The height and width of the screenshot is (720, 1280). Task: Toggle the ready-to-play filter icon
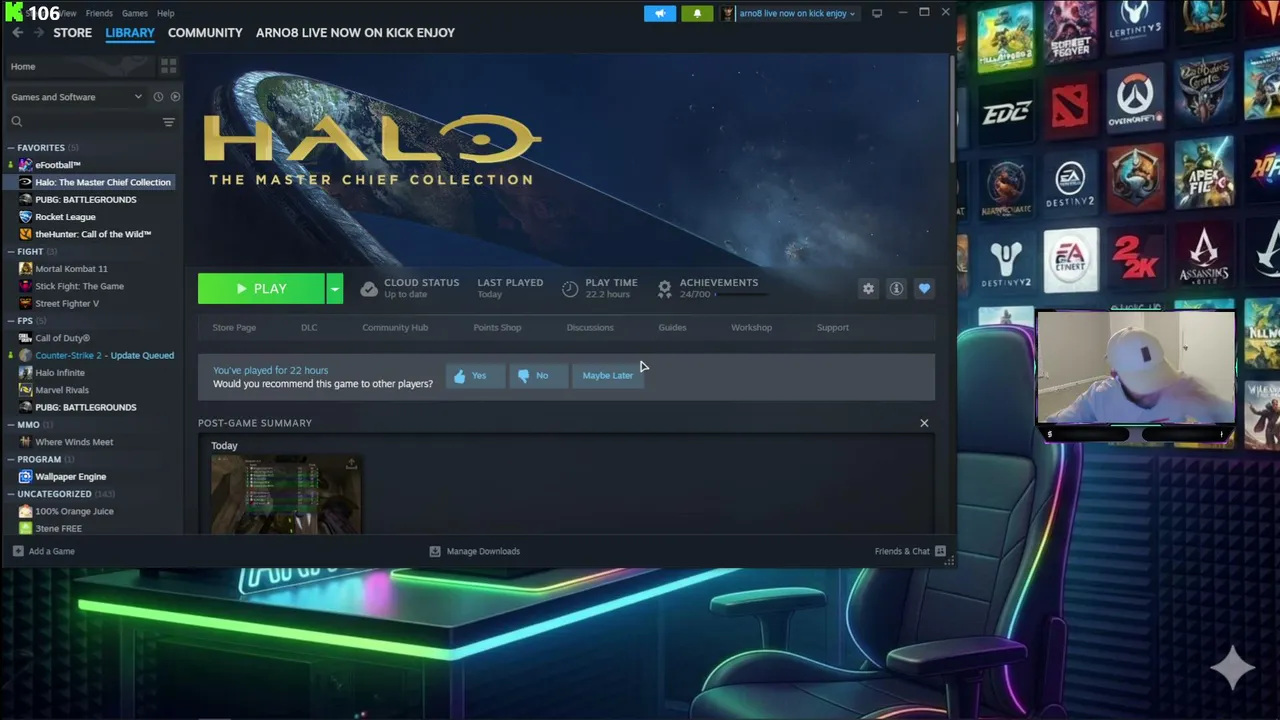point(175,97)
